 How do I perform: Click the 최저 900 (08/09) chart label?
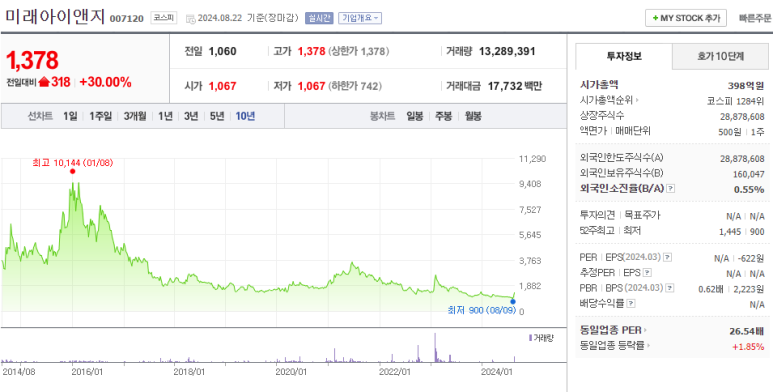click(481, 310)
